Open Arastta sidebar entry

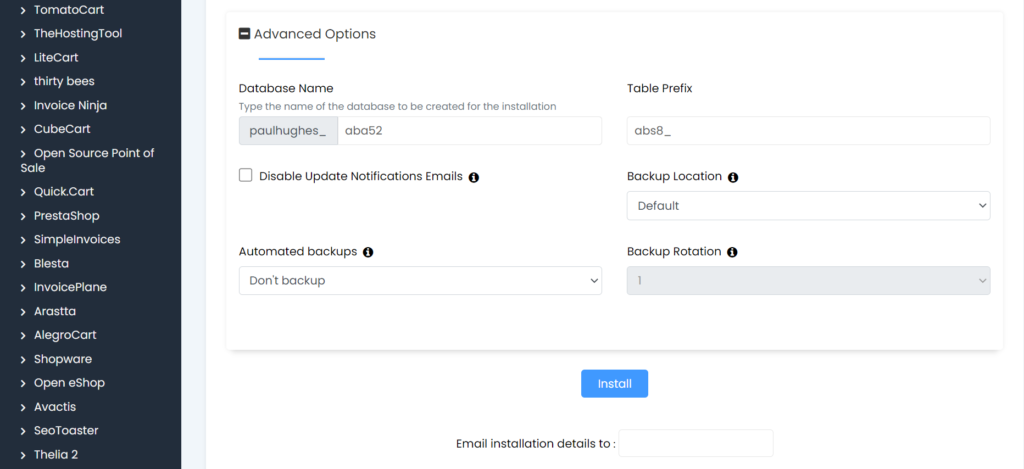pos(55,311)
